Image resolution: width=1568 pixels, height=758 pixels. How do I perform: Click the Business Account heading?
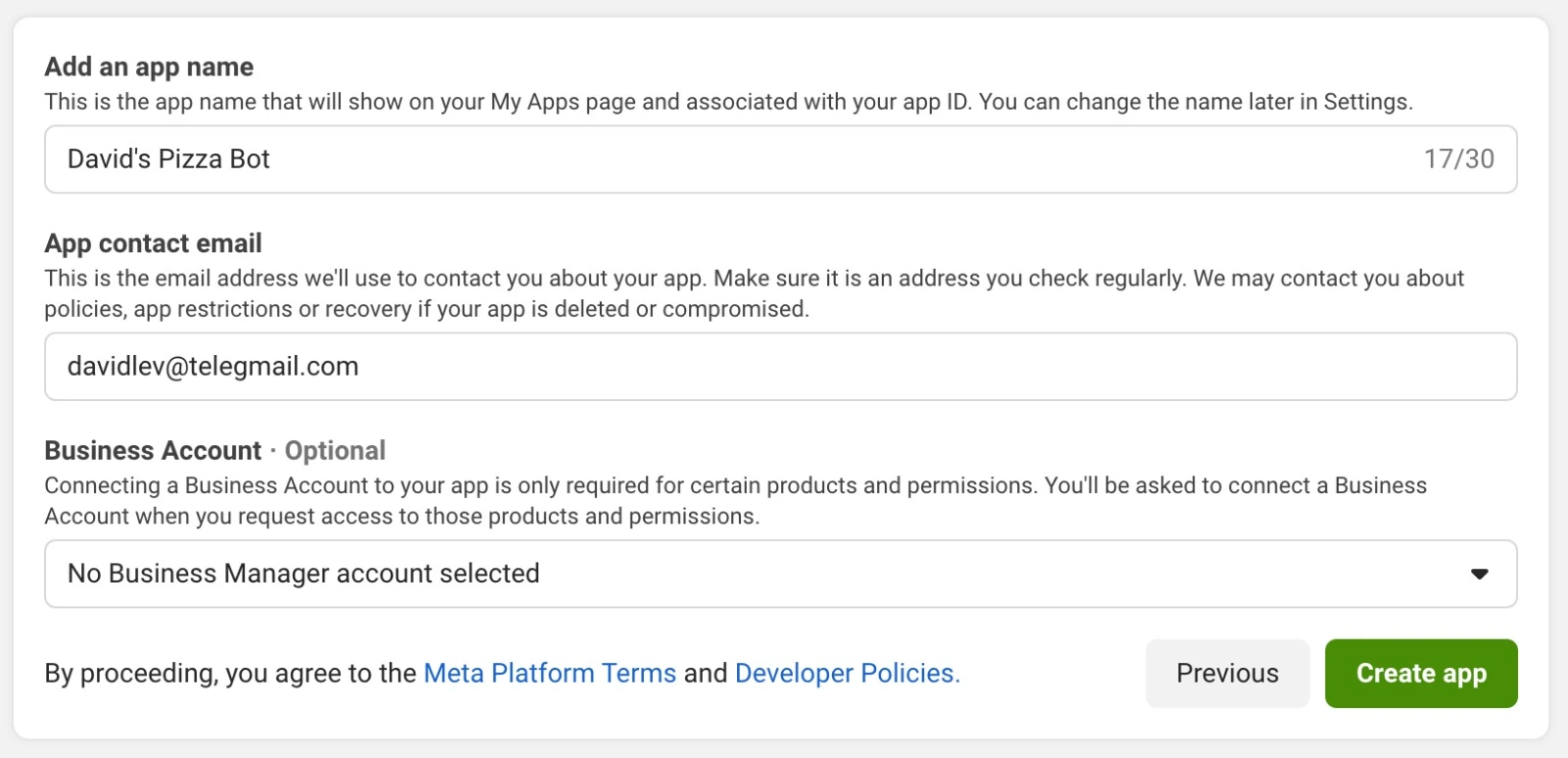pyautogui.click(x=153, y=451)
